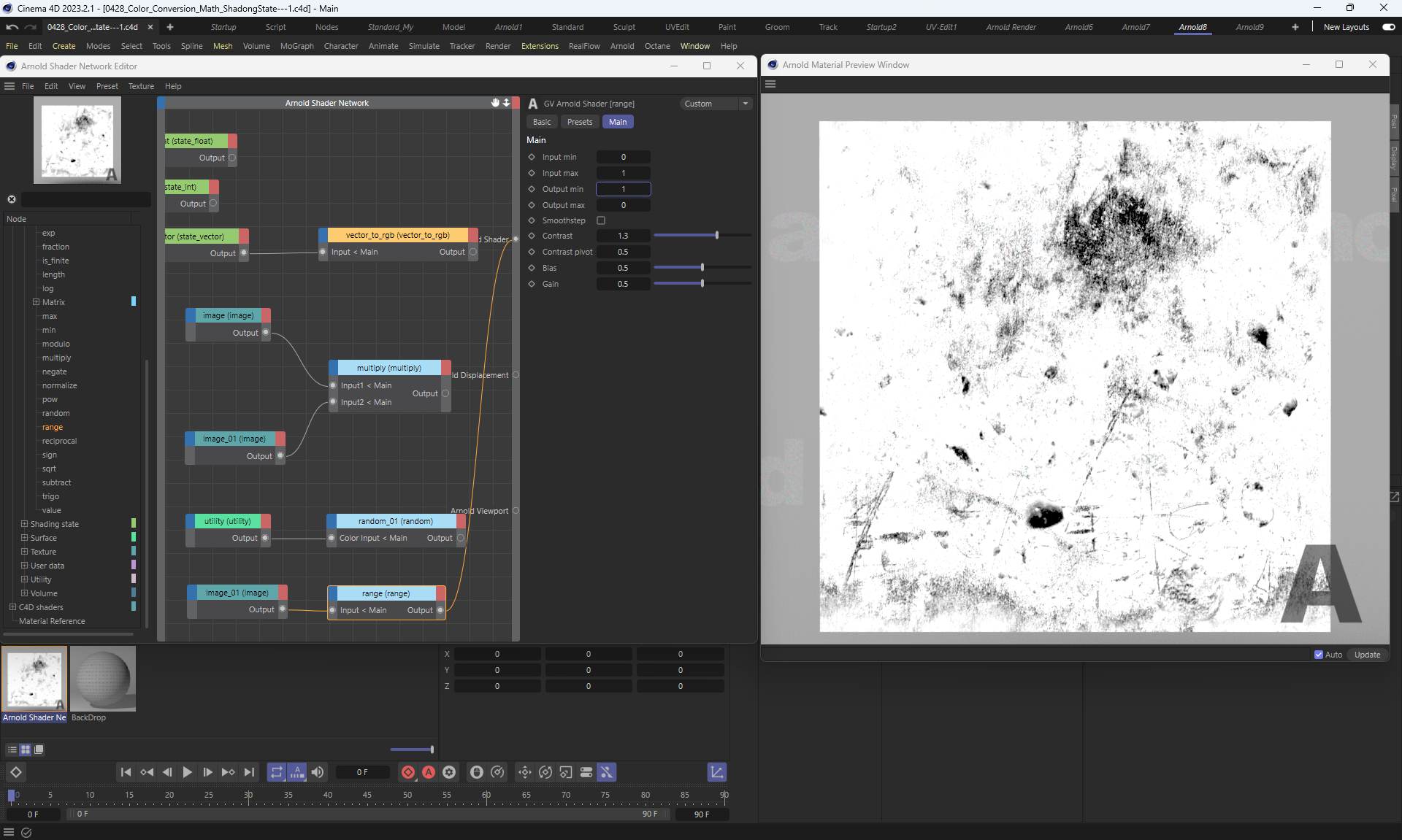This screenshot has height=840, width=1402.
Task: Click the Record Active Objects keyframe button
Action: 408,772
